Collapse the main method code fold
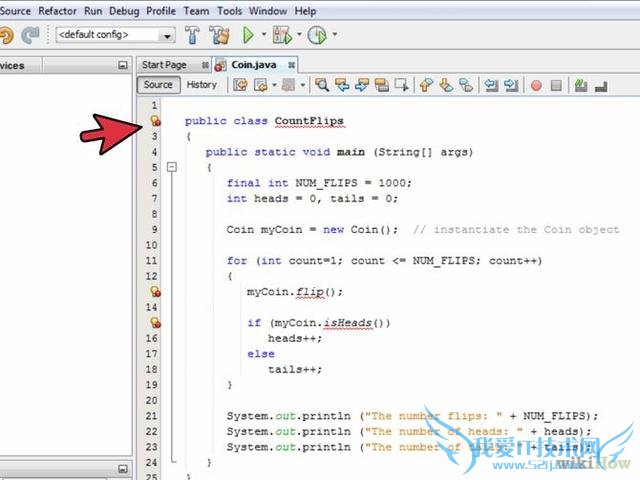The width and height of the screenshot is (640, 480). coord(172,167)
